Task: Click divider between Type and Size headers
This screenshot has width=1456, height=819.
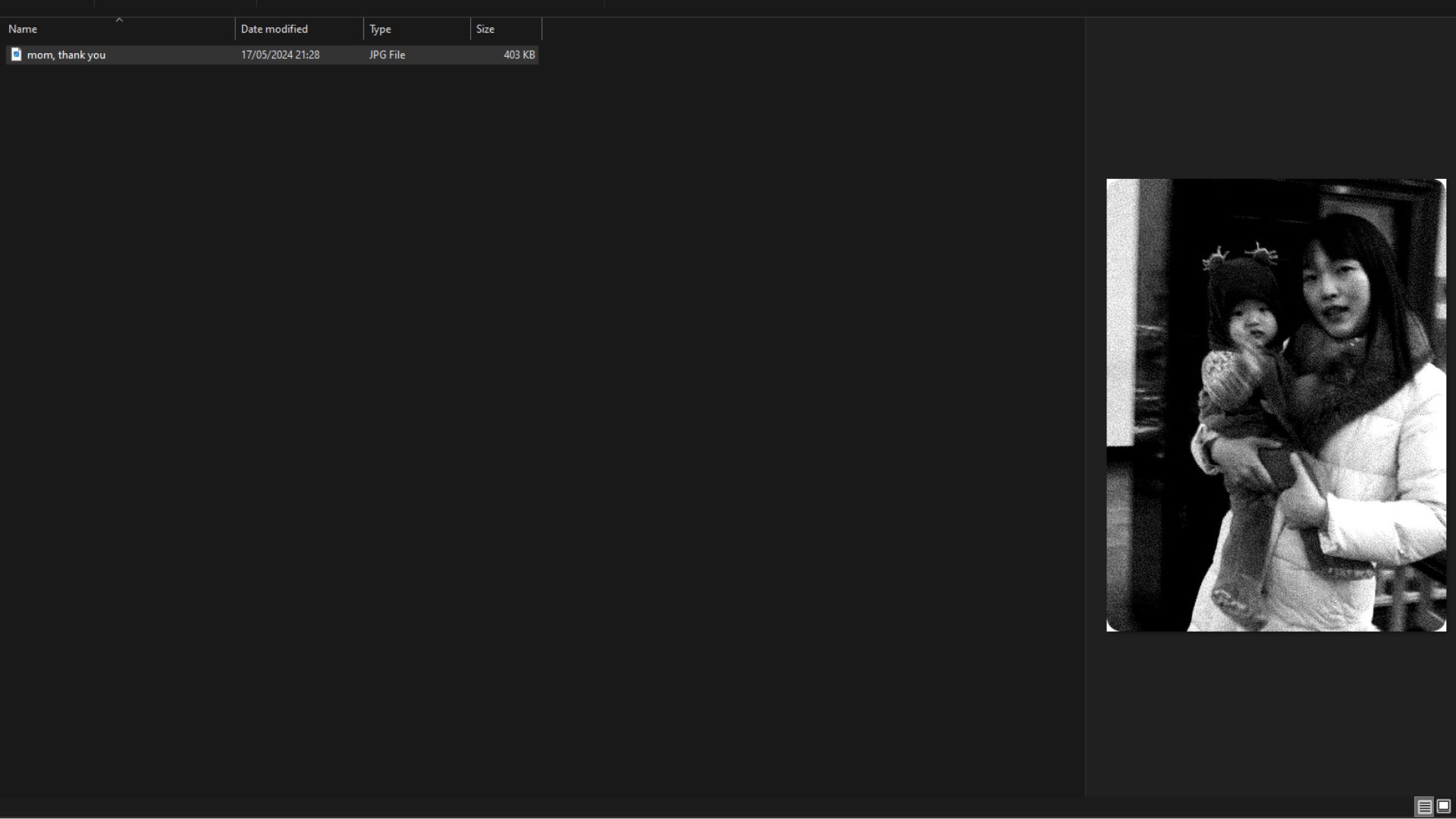Action: pos(470,30)
